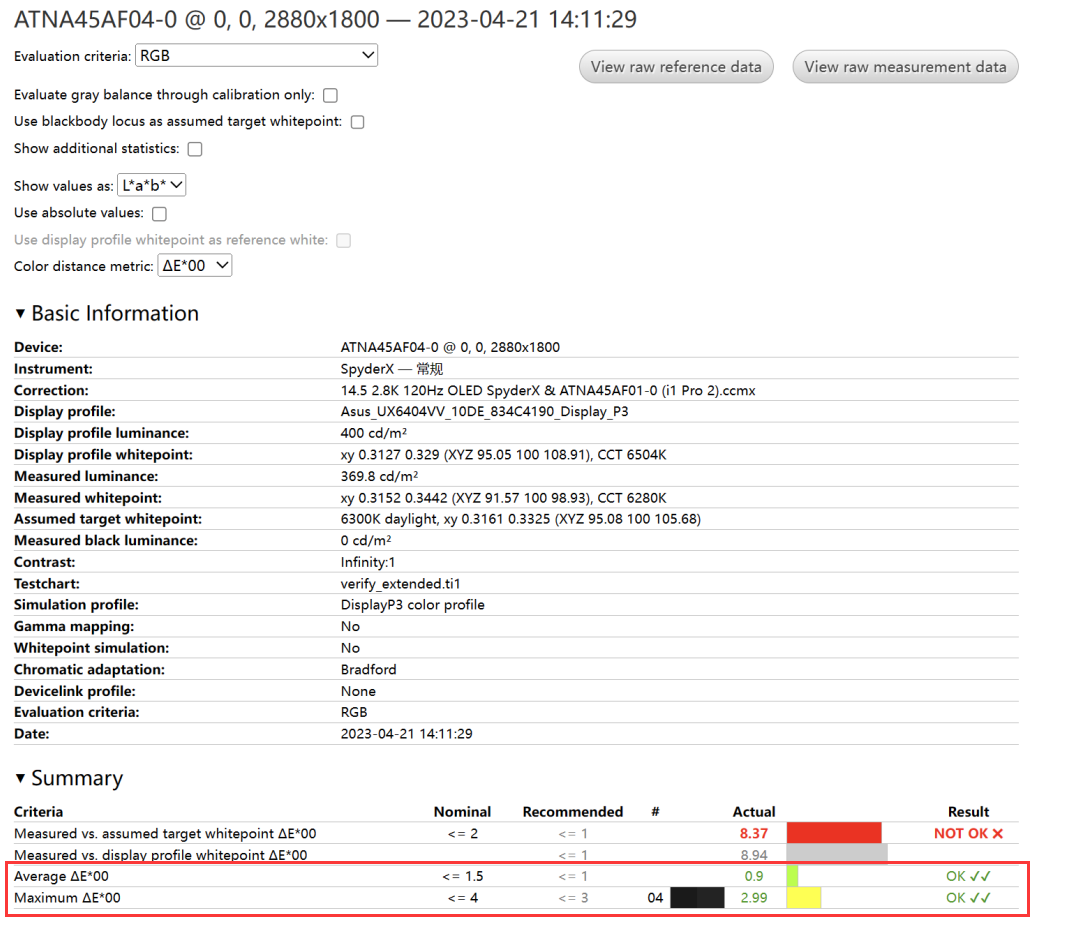Open the Show values as L*a*b* dropdown
Viewport: 1092px width, 925px height.
tap(152, 185)
